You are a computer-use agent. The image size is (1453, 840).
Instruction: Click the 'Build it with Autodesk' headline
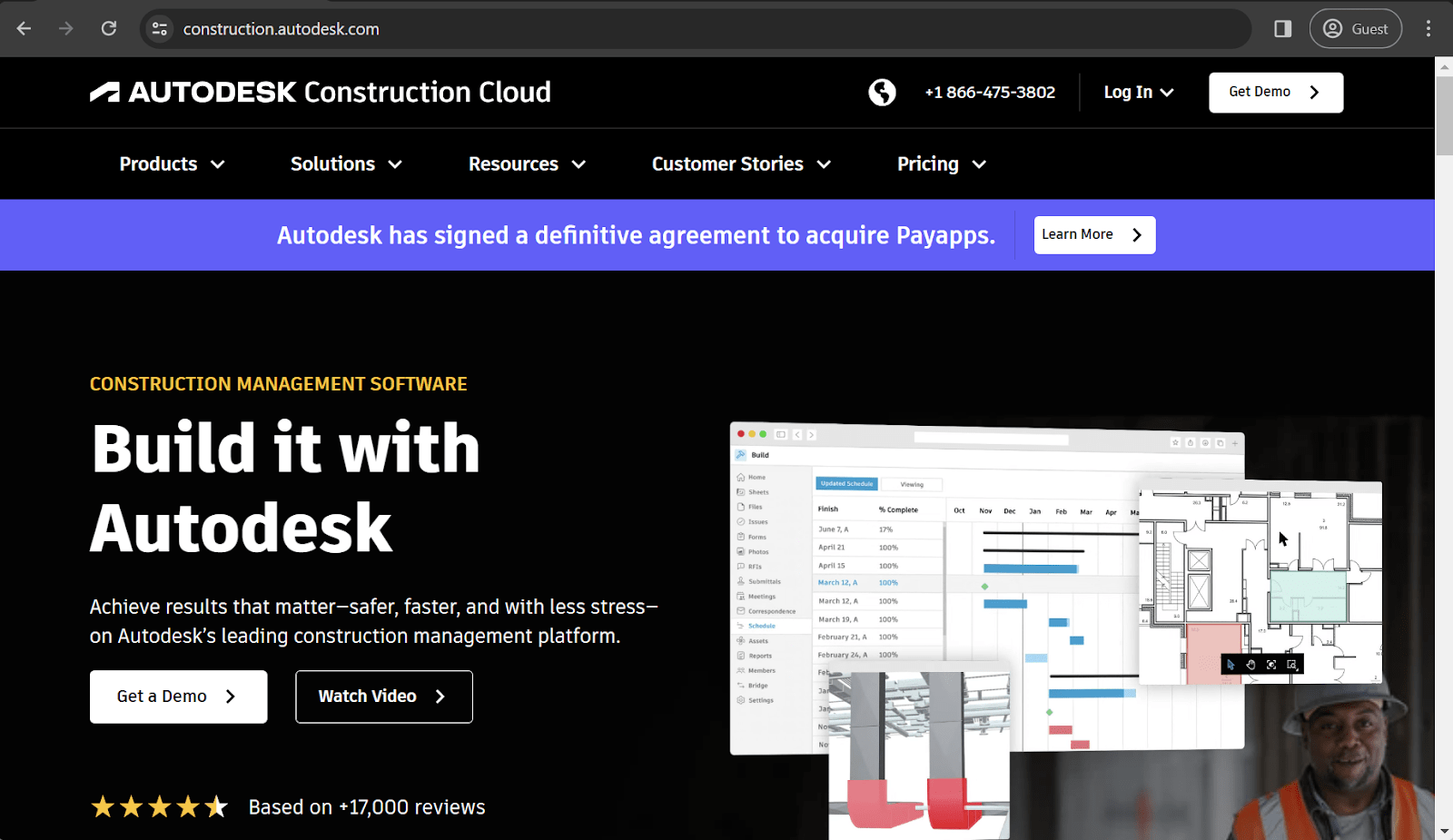click(x=285, y=488)
